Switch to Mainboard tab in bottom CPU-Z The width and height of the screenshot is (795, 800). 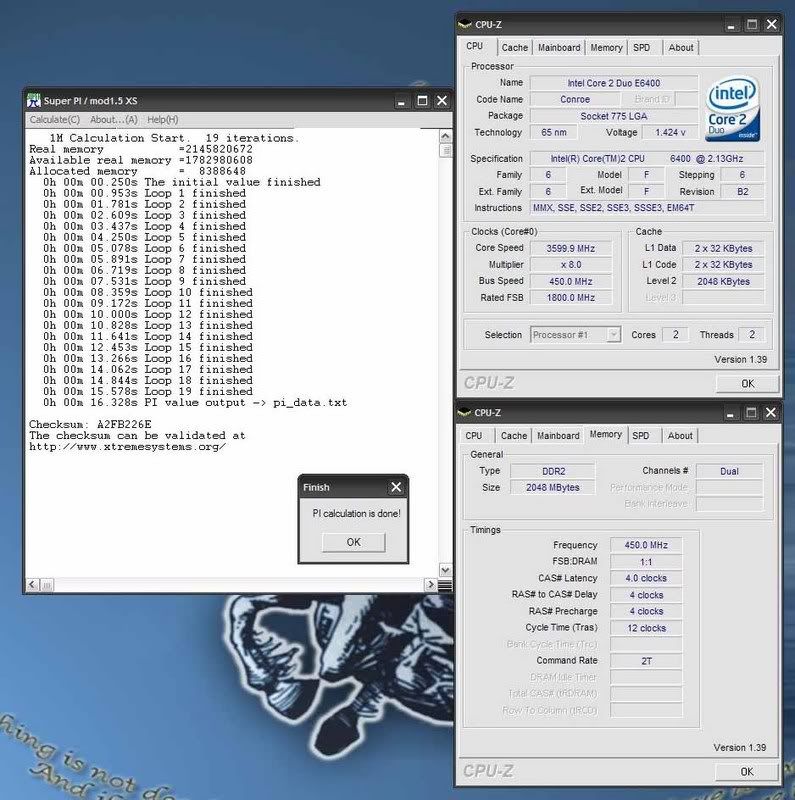pos(558,436)
